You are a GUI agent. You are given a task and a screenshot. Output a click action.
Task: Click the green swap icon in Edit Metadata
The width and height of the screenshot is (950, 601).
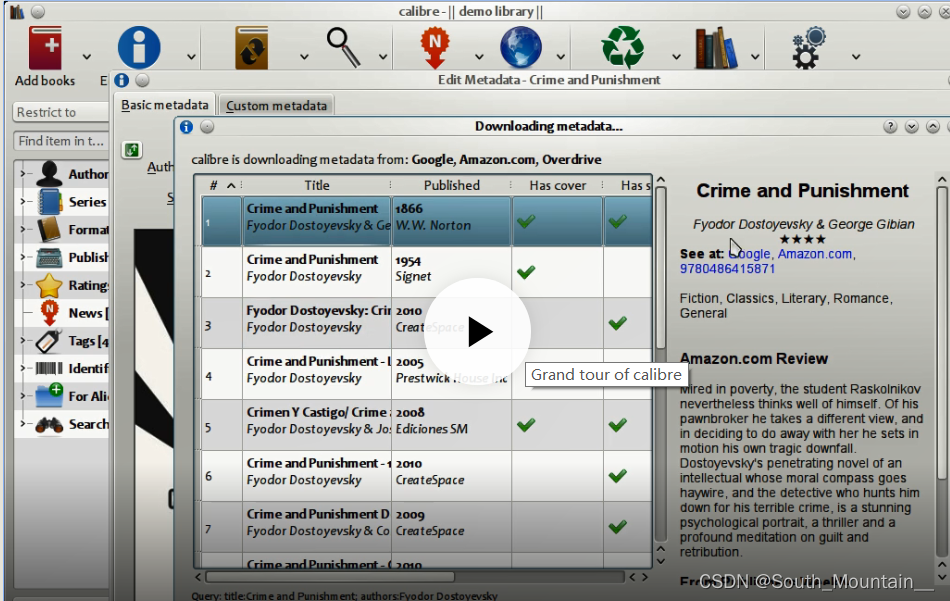click(131, 150)
